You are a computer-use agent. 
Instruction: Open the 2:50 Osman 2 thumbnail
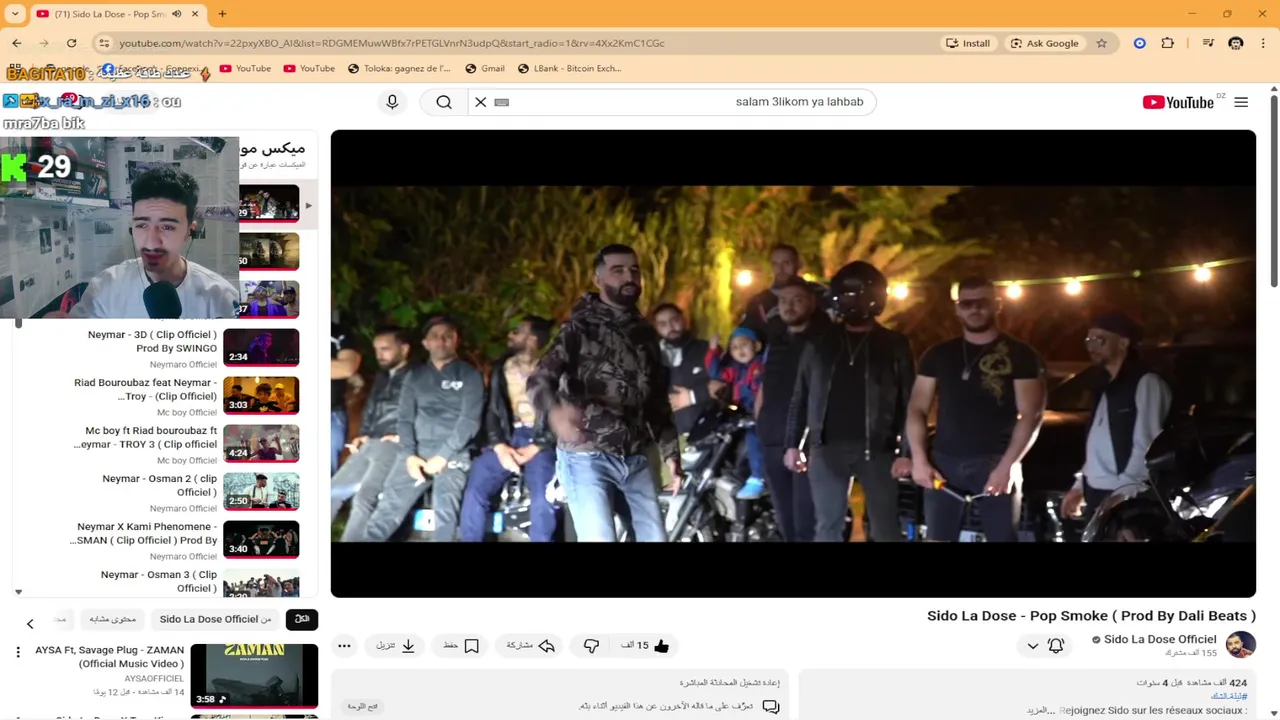coord(261,491)
